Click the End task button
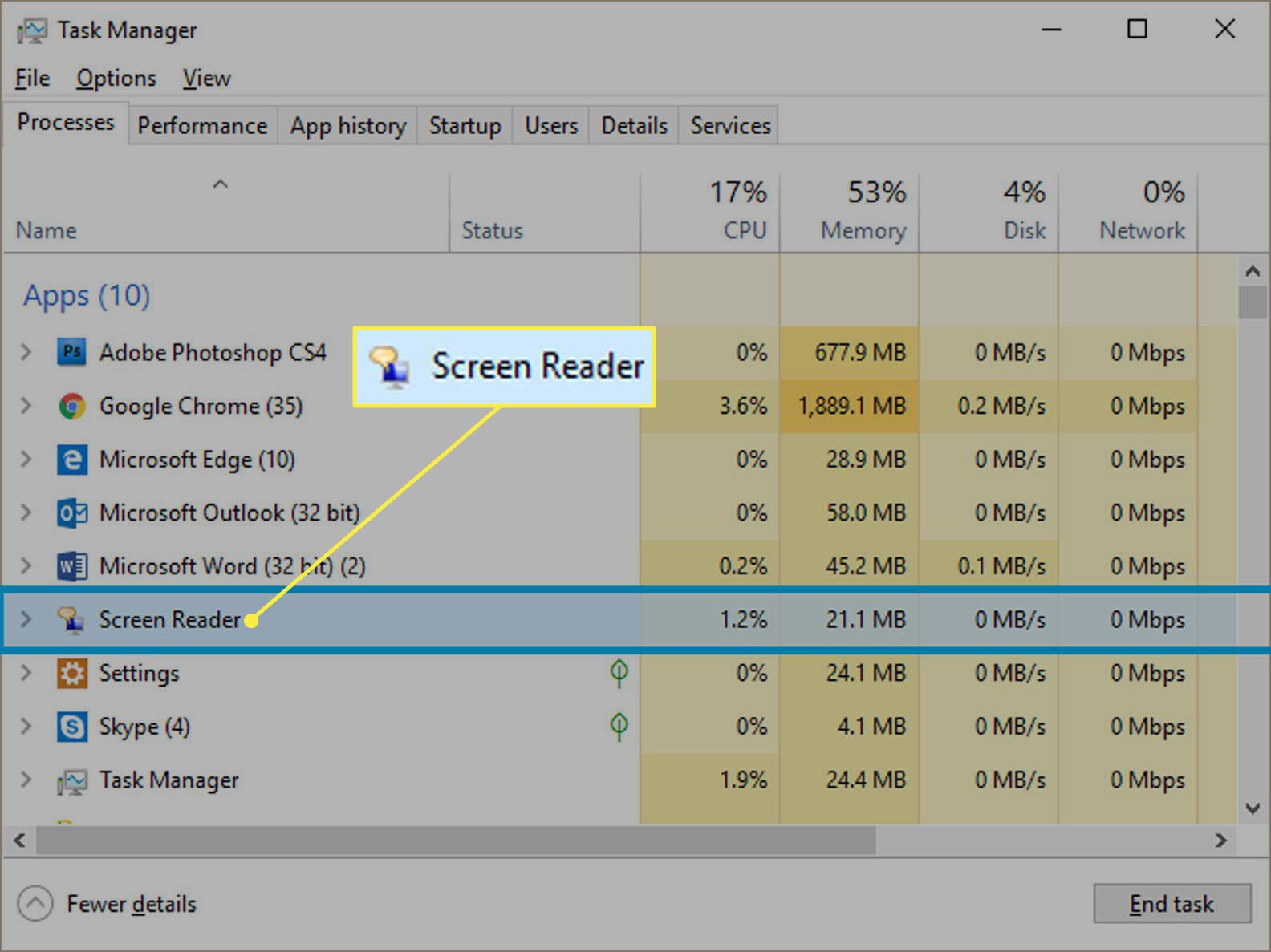Viewport: 1271px width, 952px height. point(1172,904)
